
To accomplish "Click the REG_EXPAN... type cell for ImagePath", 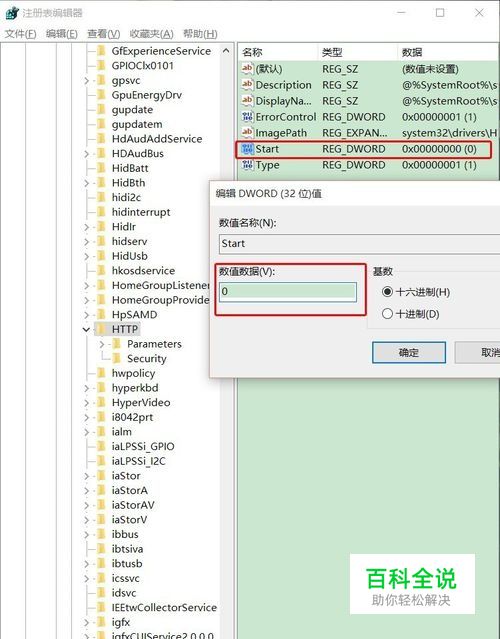I will [x=355, y=133].
